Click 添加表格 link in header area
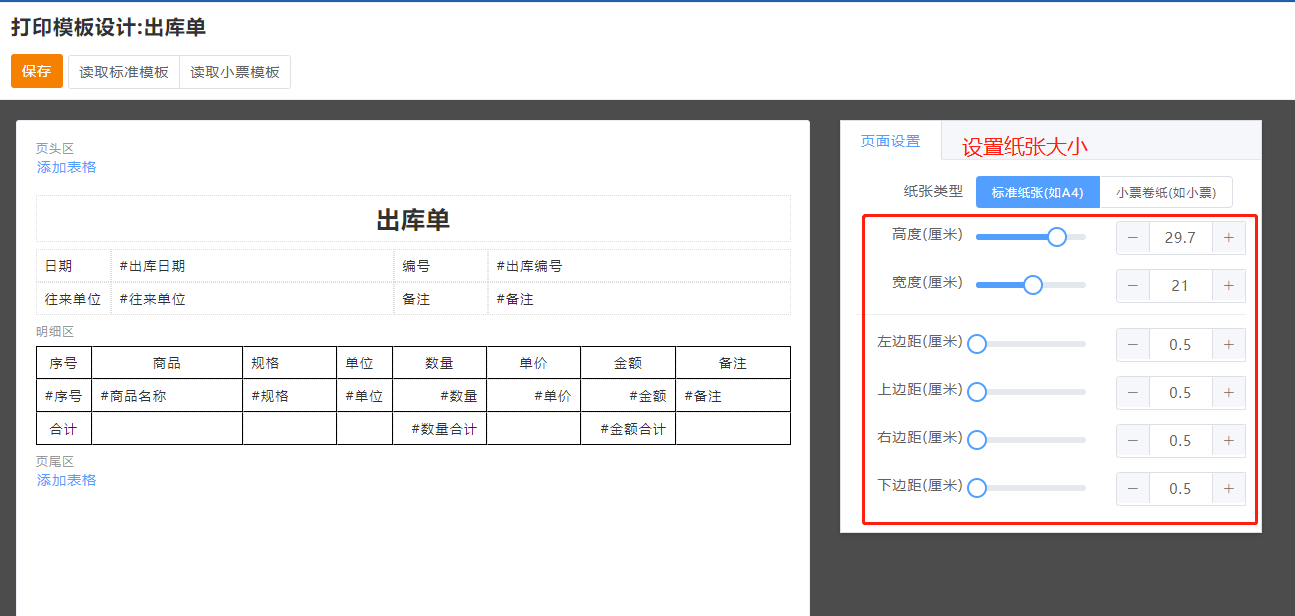 [67, 167]
